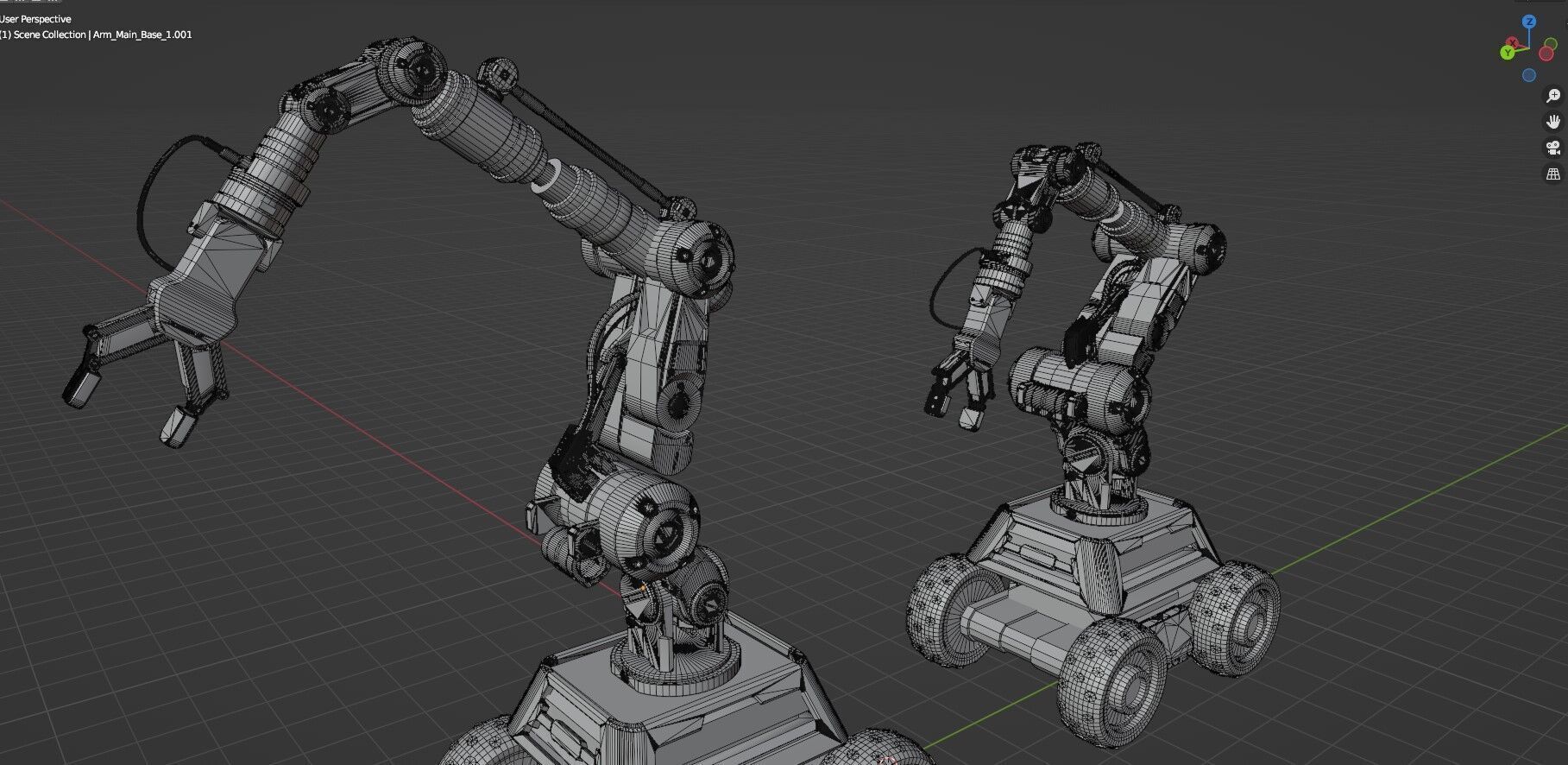The height and width of the screenshot is (765, 1568).
Task: Snap view to blue Z axis handle
Action: 1529,22
